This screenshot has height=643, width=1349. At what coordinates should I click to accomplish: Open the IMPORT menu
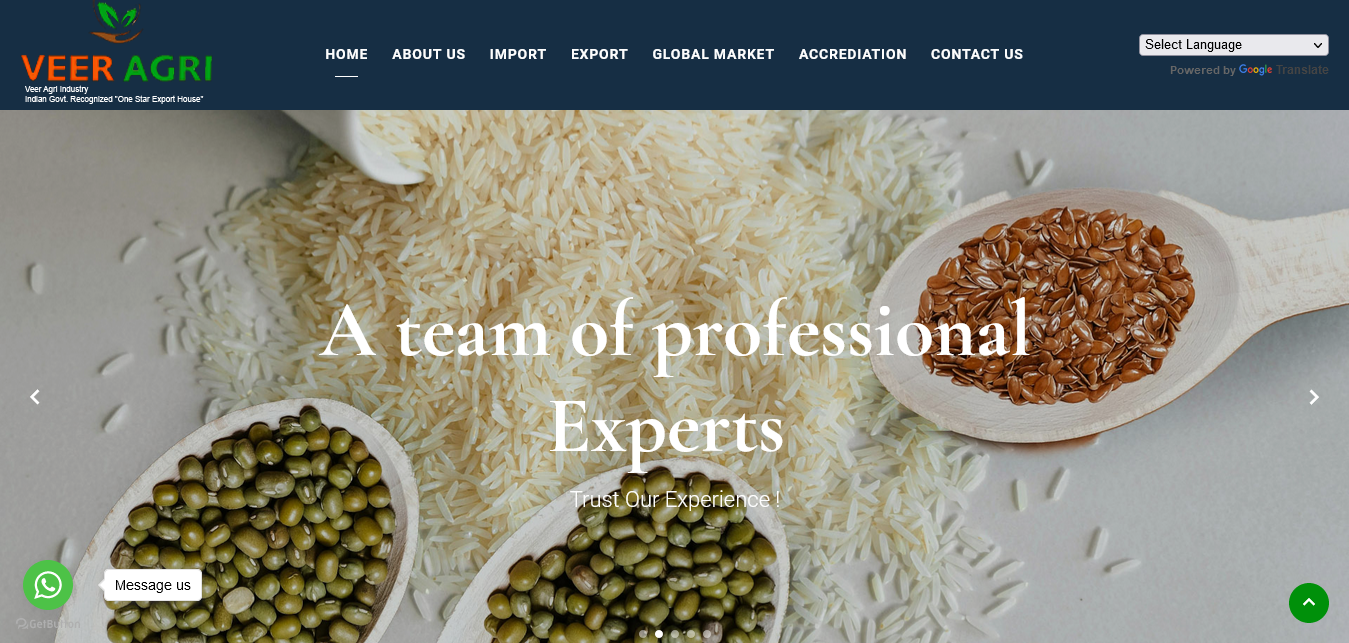click(x=518, y=54)
